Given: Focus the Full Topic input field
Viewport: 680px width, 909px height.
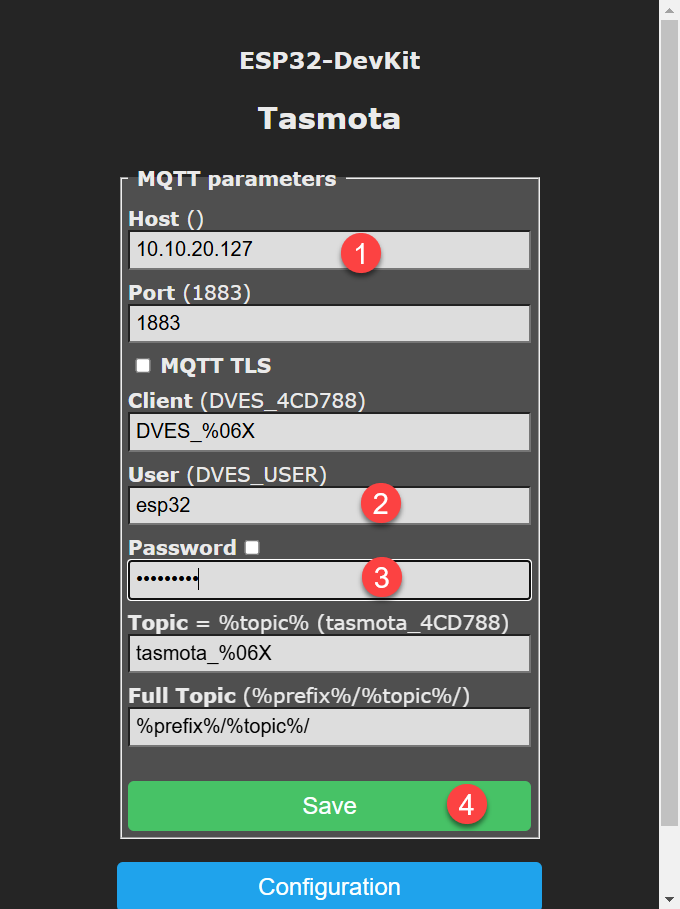Looking at the screenshot, I should point(328,727).
